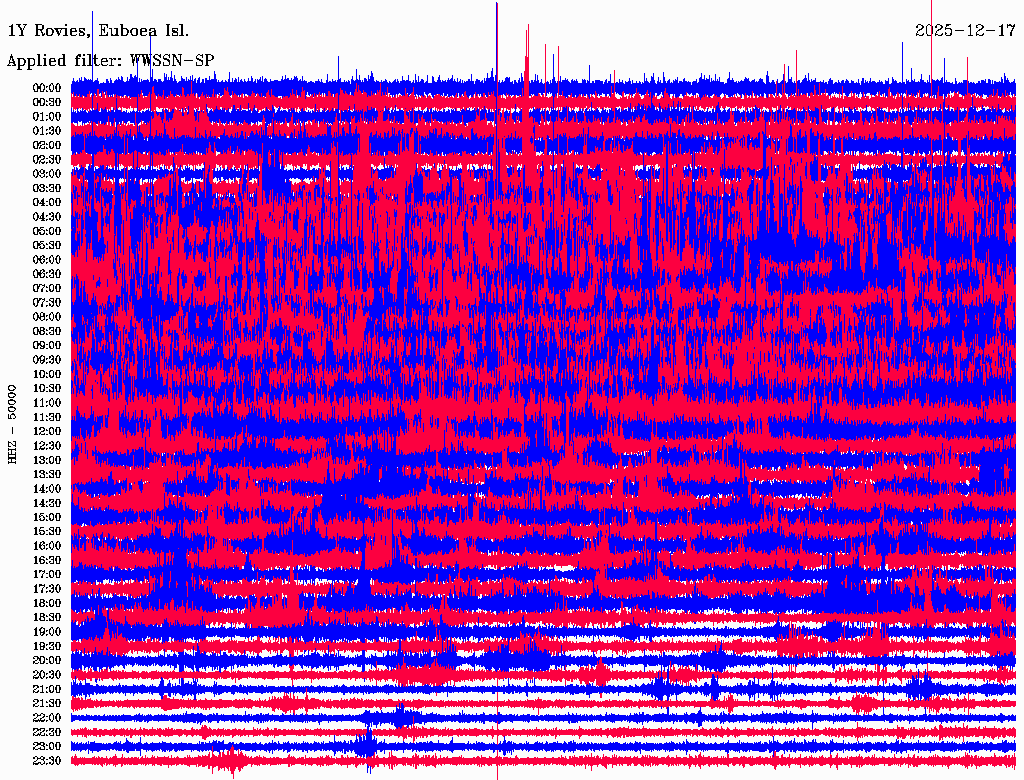
Task: Select the 03:30 time label
Action: (47, 188)
